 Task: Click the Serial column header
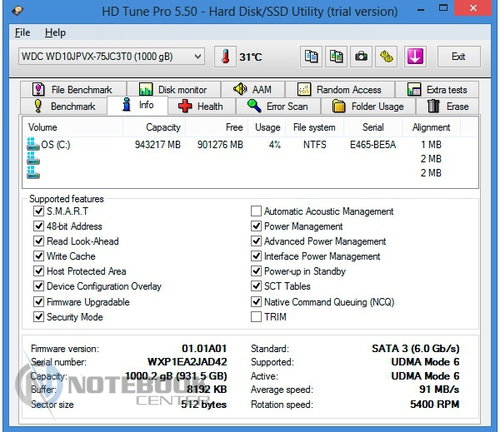point(373,127)
